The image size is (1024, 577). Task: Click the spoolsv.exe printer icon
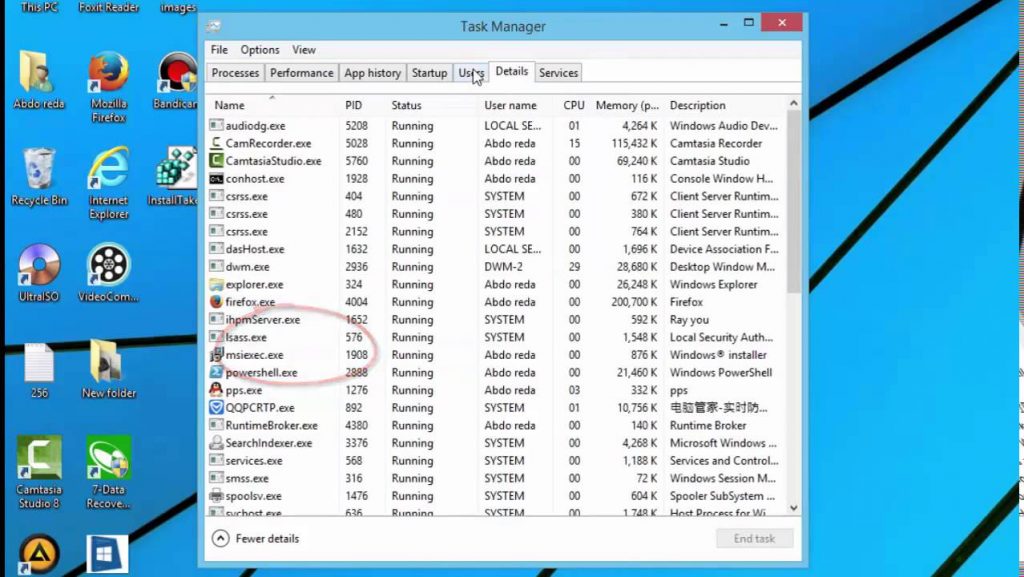pos(216,495)
